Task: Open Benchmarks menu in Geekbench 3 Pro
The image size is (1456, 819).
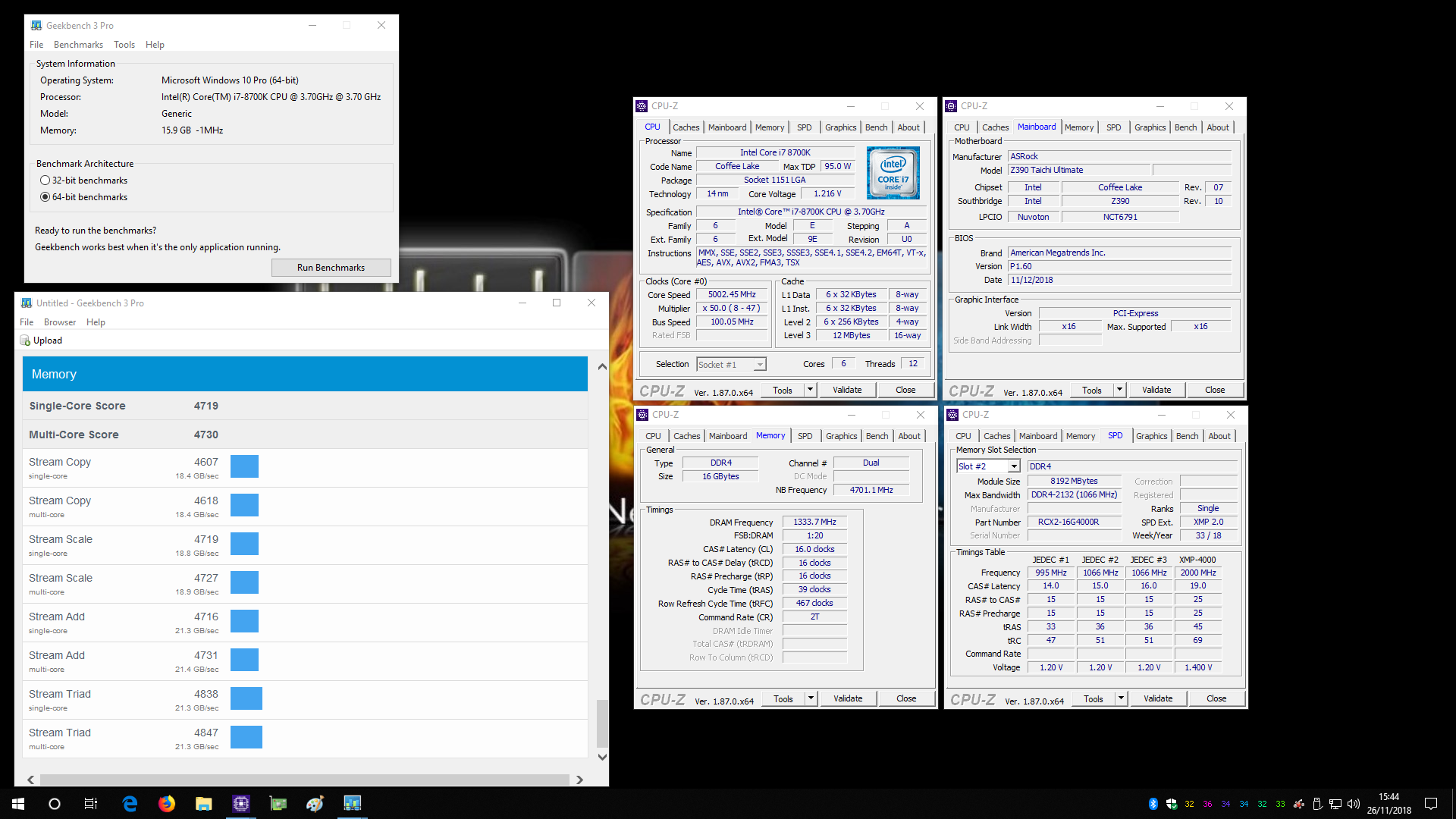Action: coord(78,45)
